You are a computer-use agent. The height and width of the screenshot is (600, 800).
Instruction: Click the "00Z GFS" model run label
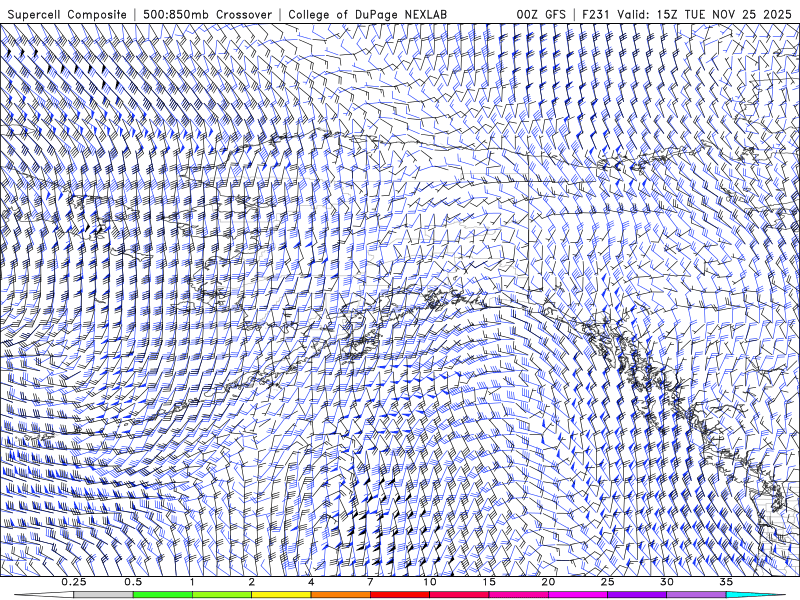541,14
